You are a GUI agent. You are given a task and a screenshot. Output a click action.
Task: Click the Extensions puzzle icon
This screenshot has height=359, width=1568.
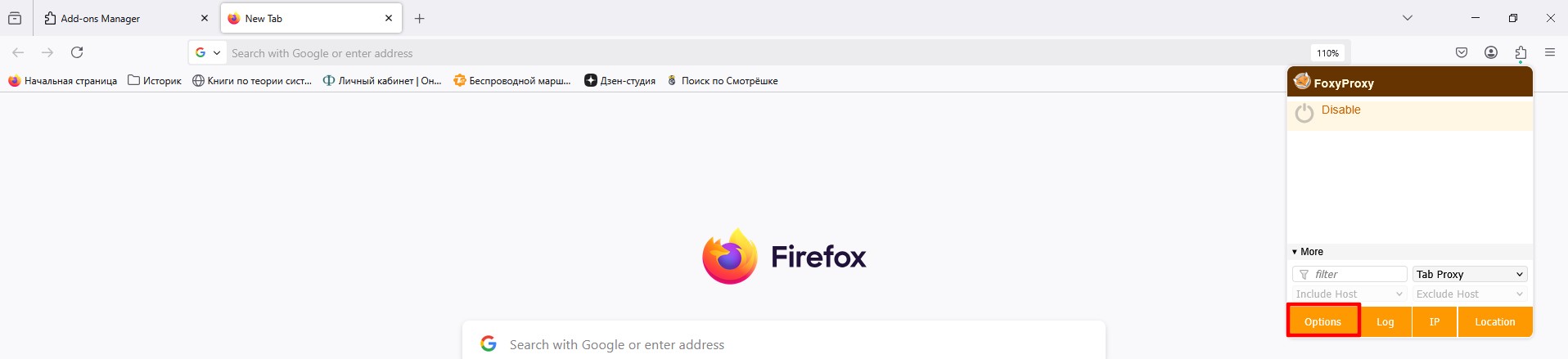[1521, 52]
